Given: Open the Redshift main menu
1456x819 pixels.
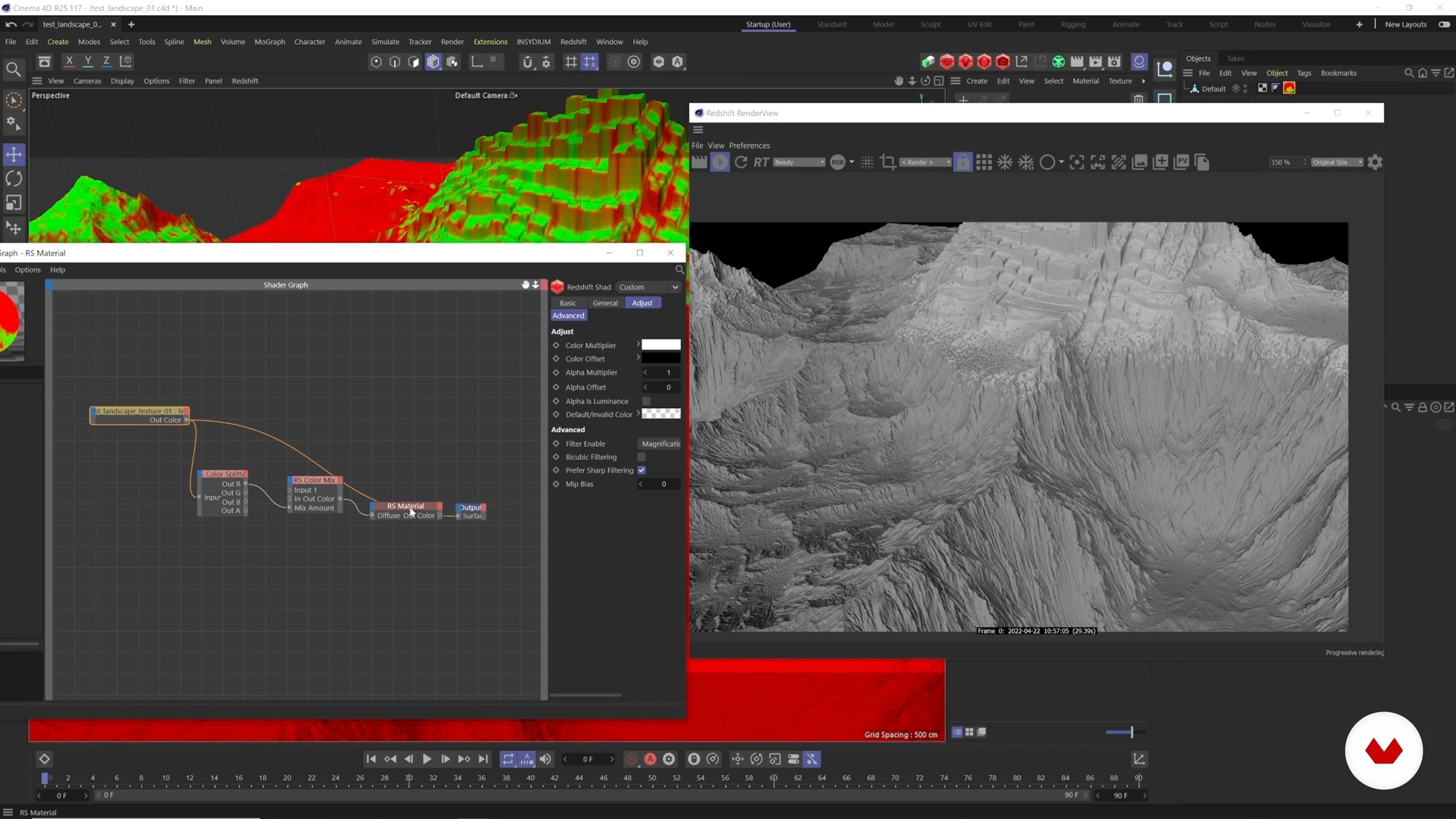Looking at the screenshot, I should tap(573, 42).
